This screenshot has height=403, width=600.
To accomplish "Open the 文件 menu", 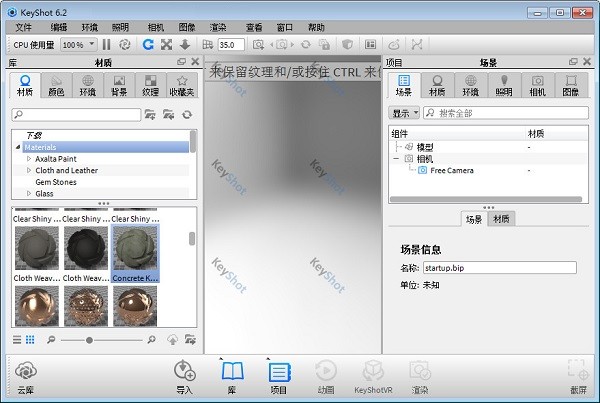I will pyautogui.click(x=23, y=28).
